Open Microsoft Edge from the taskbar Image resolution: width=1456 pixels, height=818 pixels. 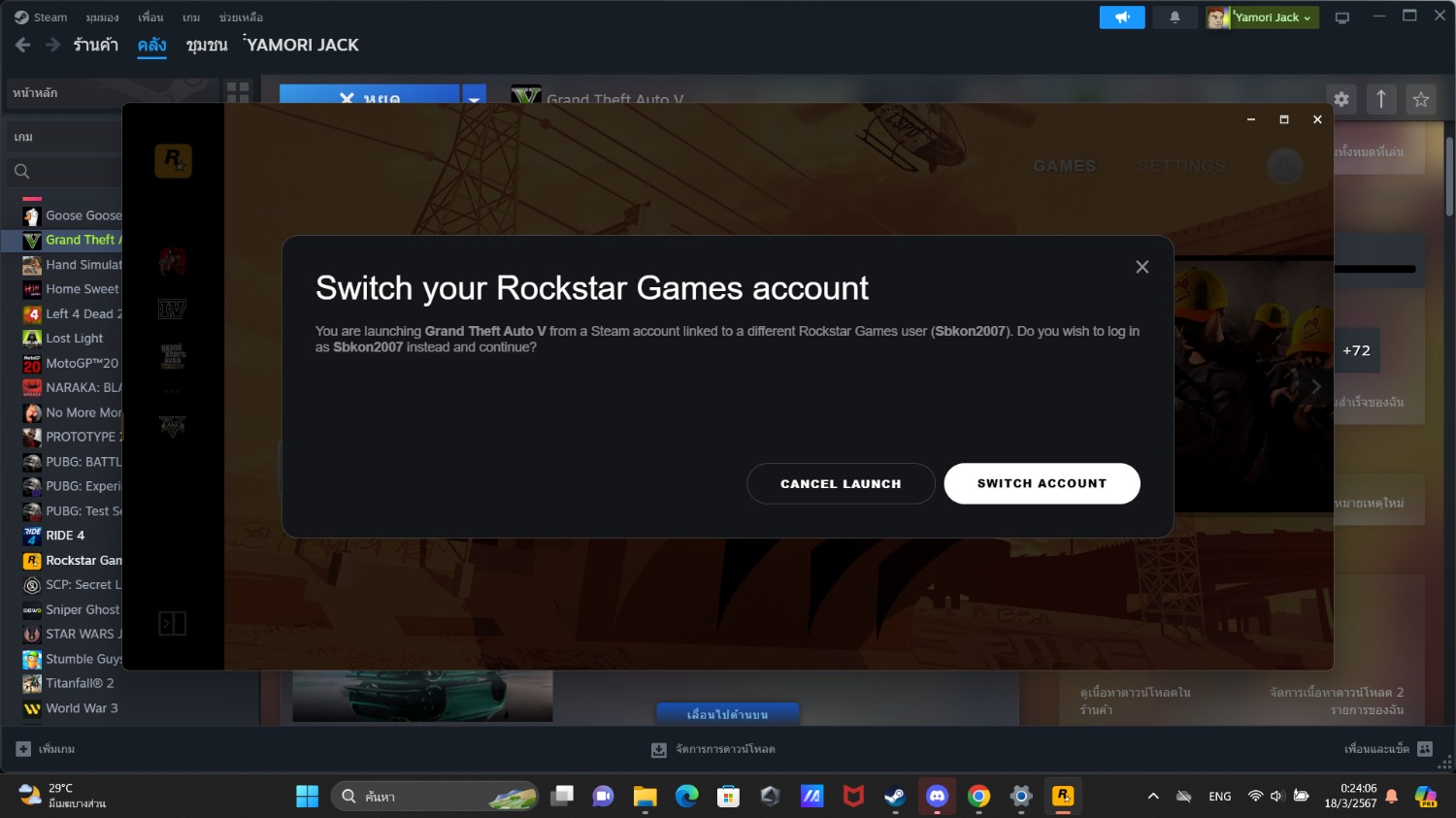687,797
